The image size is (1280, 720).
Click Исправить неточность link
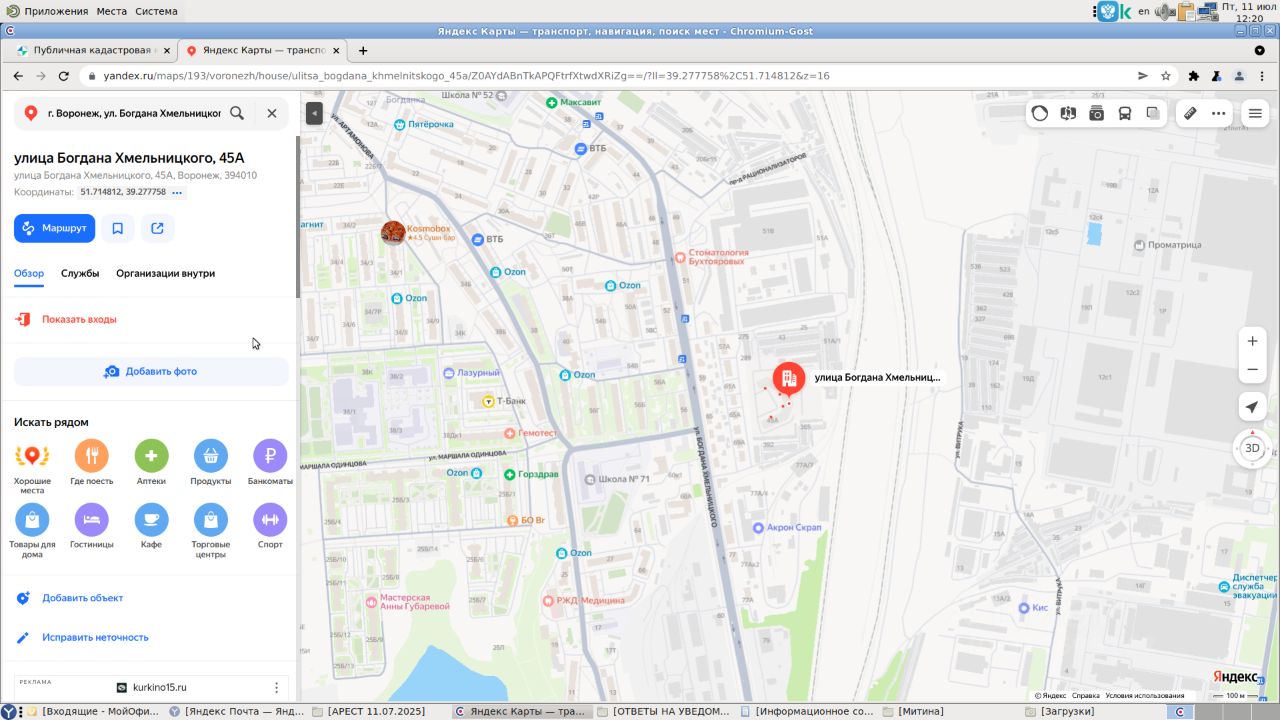[95, 637]
